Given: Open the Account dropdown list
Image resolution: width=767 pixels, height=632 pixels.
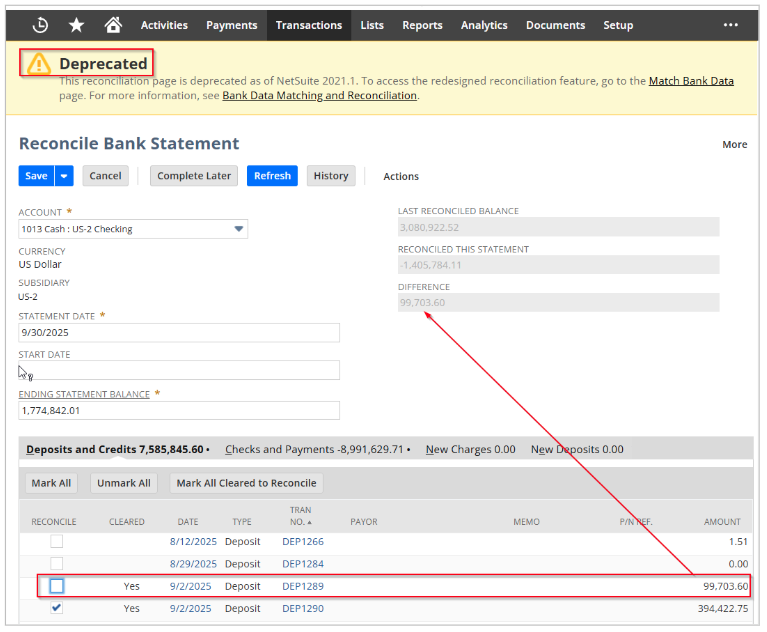Looking at the screenshot, I should (x=239, y=229).
